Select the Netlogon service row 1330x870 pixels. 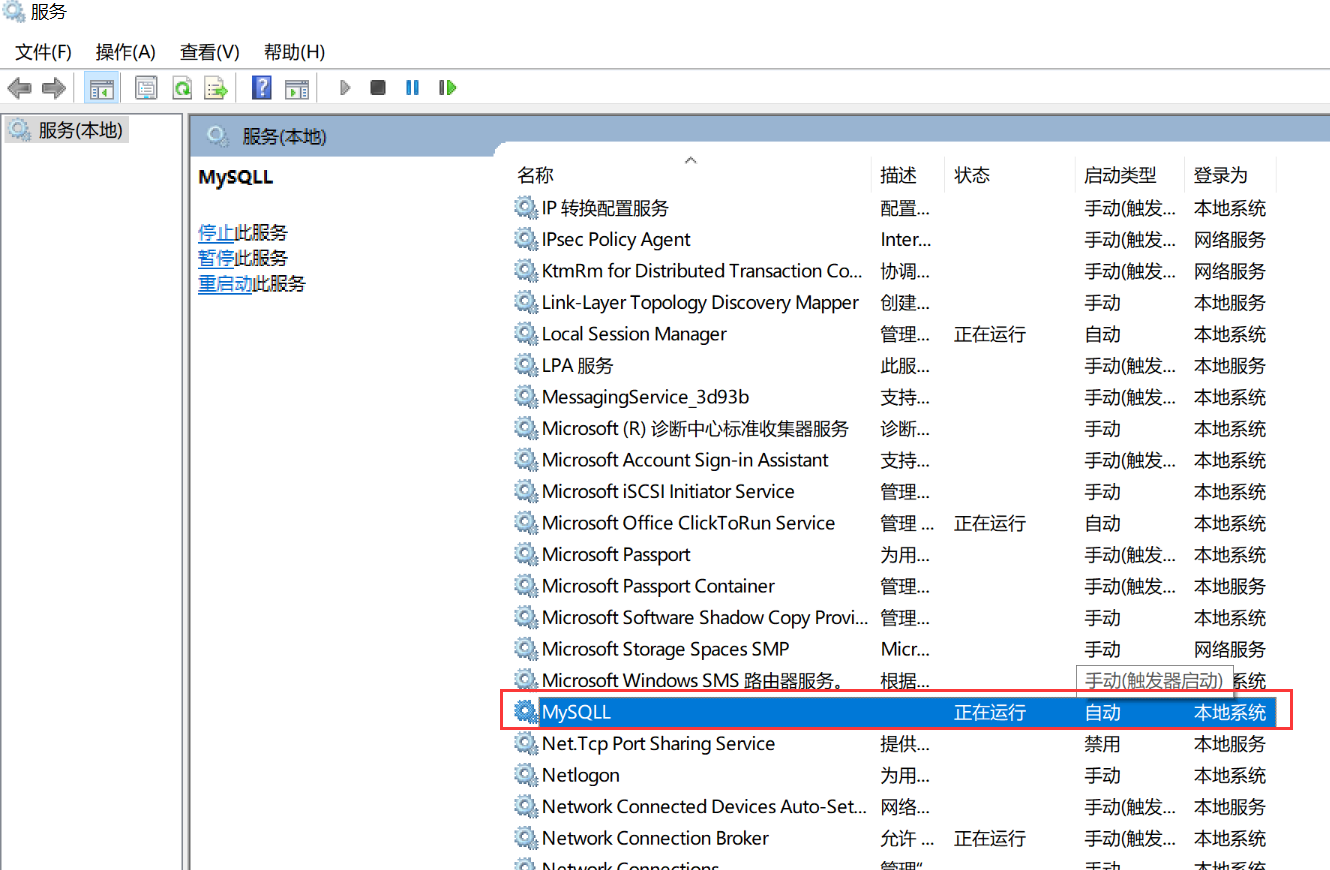pos(581,775)
